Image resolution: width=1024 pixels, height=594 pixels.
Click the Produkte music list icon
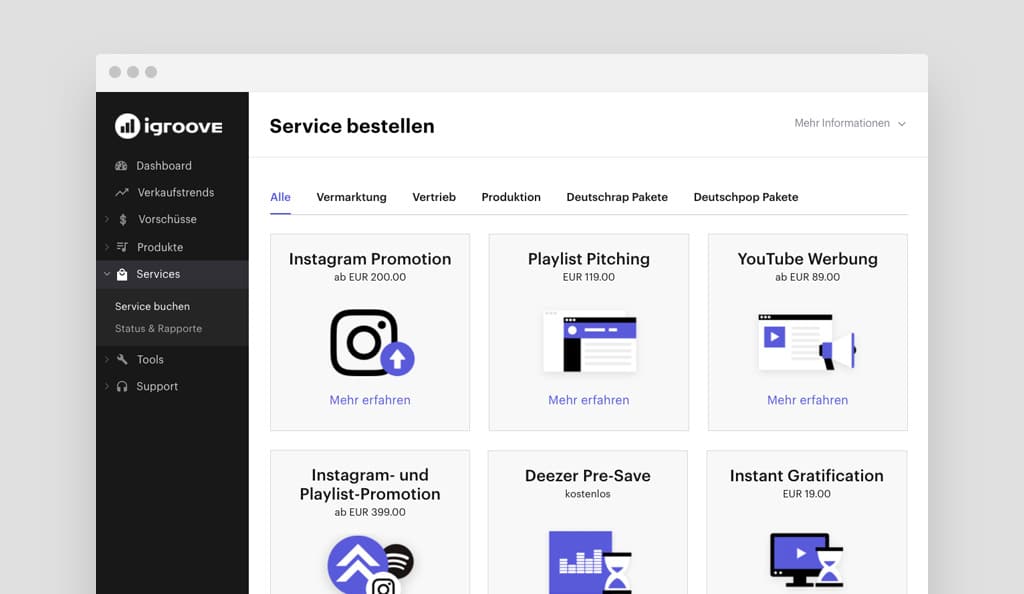122,247
